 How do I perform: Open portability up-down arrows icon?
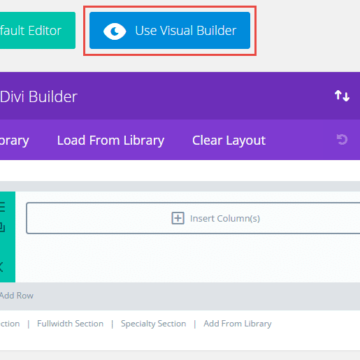point(342,96)
